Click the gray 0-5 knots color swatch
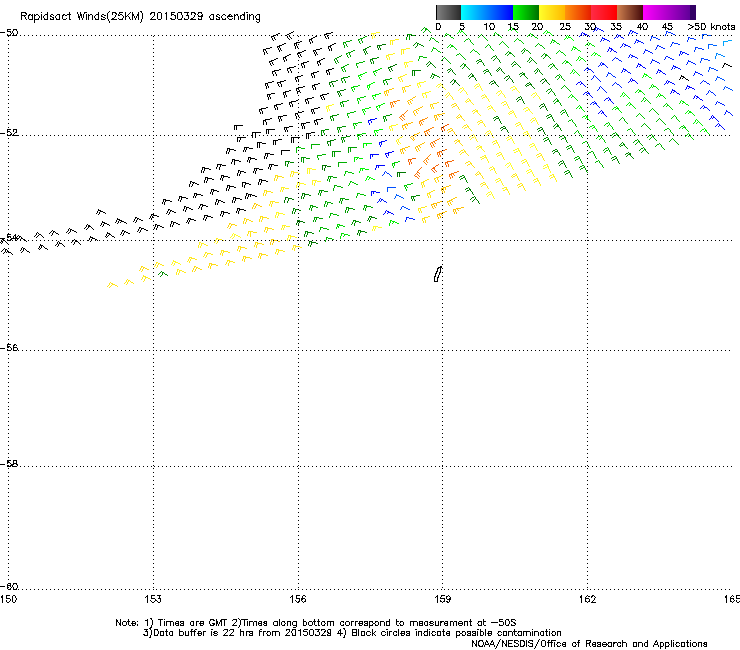The width and height of the screenshot is (740, 650). coord(448,12)
